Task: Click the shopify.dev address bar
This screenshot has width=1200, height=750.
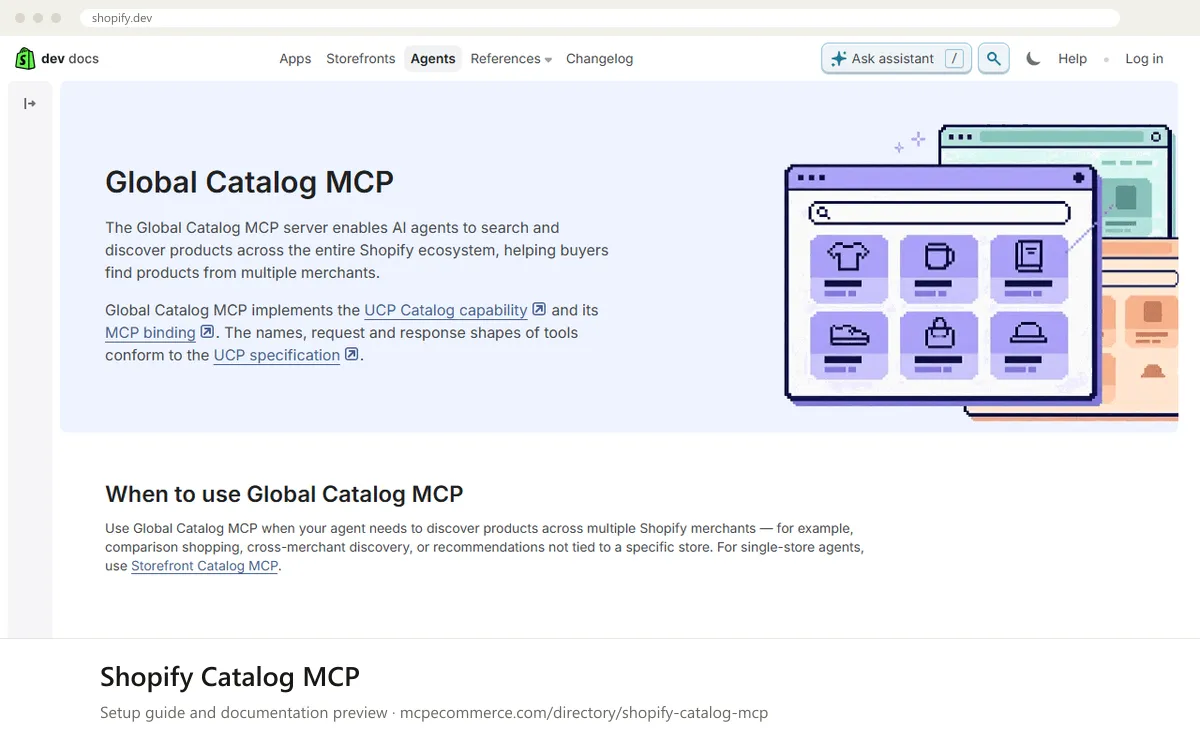Action: [600, 18]
